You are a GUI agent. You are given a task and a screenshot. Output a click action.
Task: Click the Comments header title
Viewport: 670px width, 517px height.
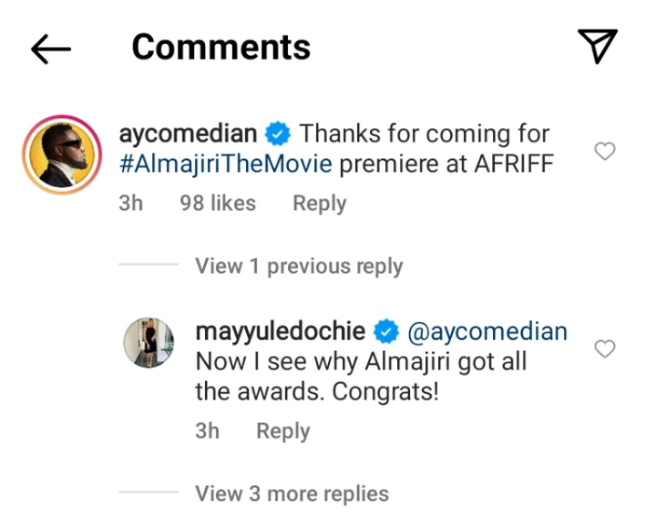tap(221, 47)
